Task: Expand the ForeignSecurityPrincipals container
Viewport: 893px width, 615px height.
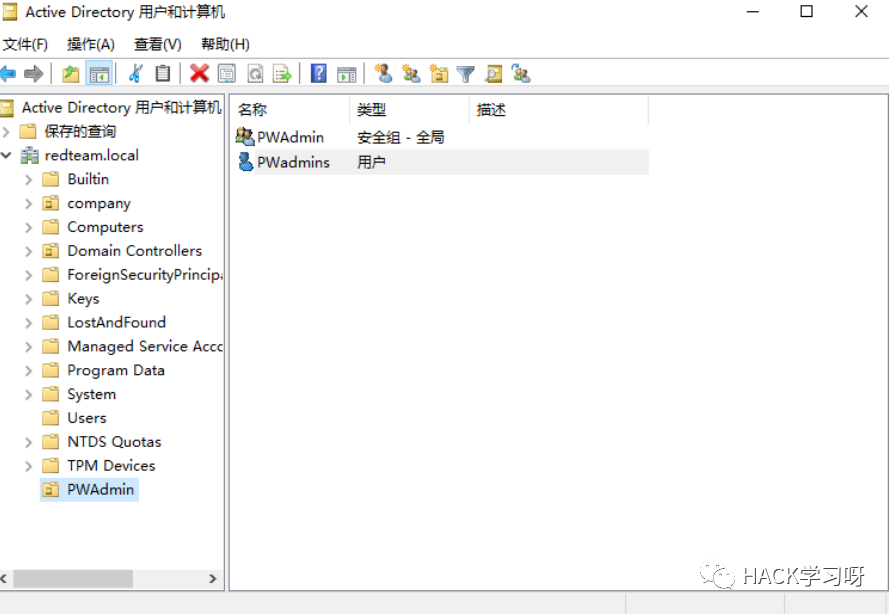Action: pyautogui.click(x=28, y=276)
